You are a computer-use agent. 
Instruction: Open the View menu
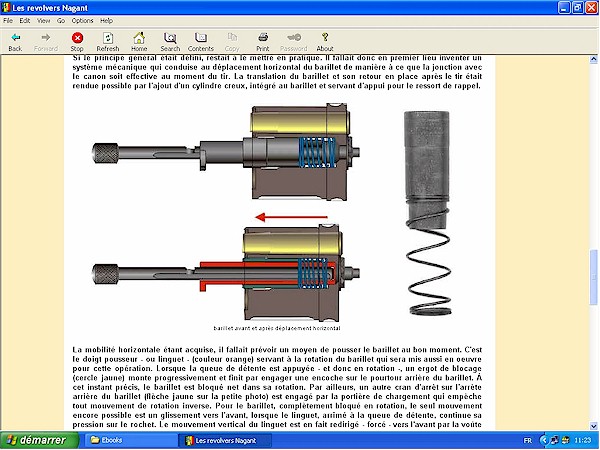(43, 21)
